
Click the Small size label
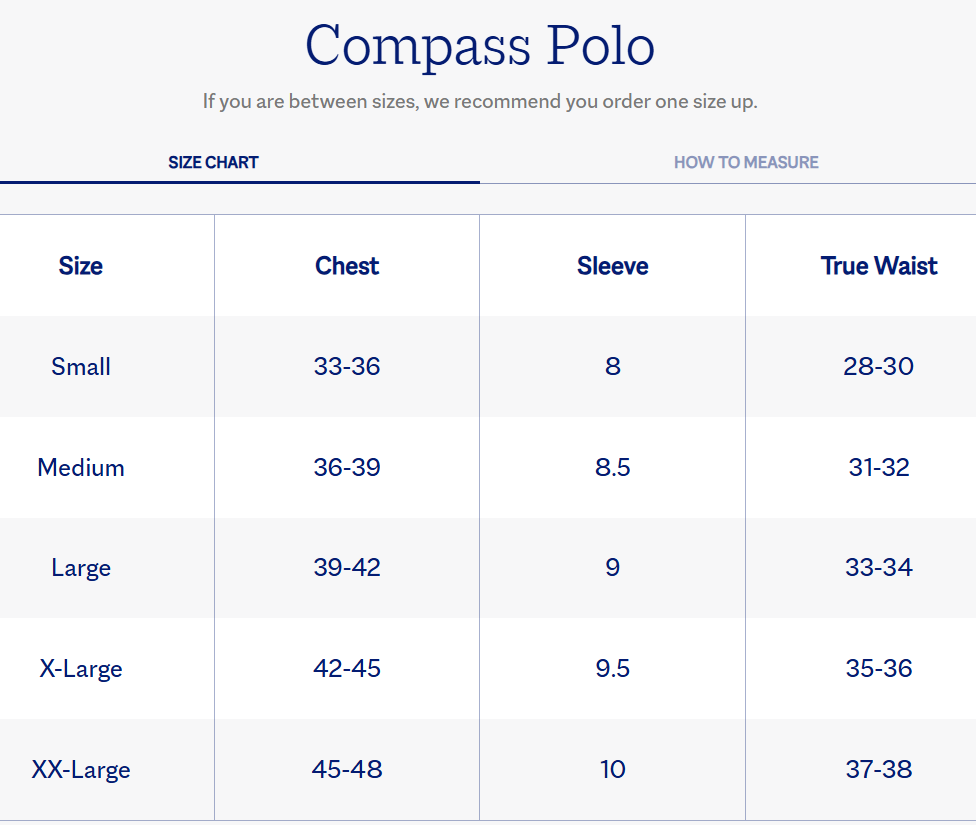point(80,366)
